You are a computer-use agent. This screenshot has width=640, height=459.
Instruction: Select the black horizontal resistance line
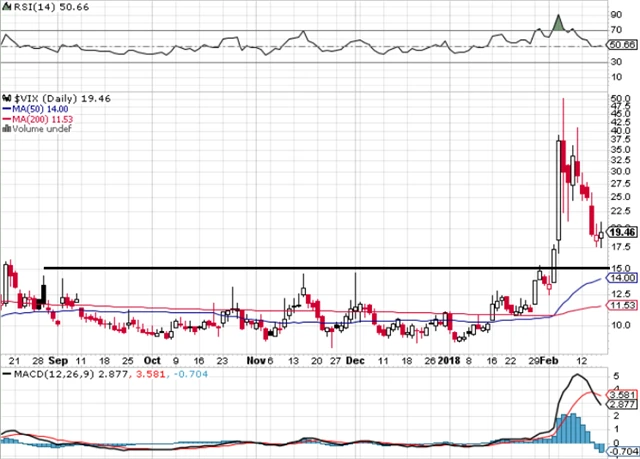click(x=300, y=268)
